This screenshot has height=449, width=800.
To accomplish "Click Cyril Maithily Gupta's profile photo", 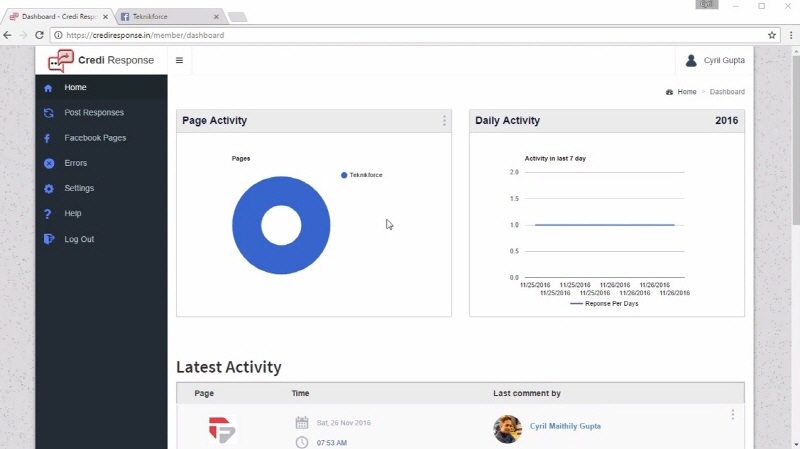I will pyautogui.click(x=507, y=429).
